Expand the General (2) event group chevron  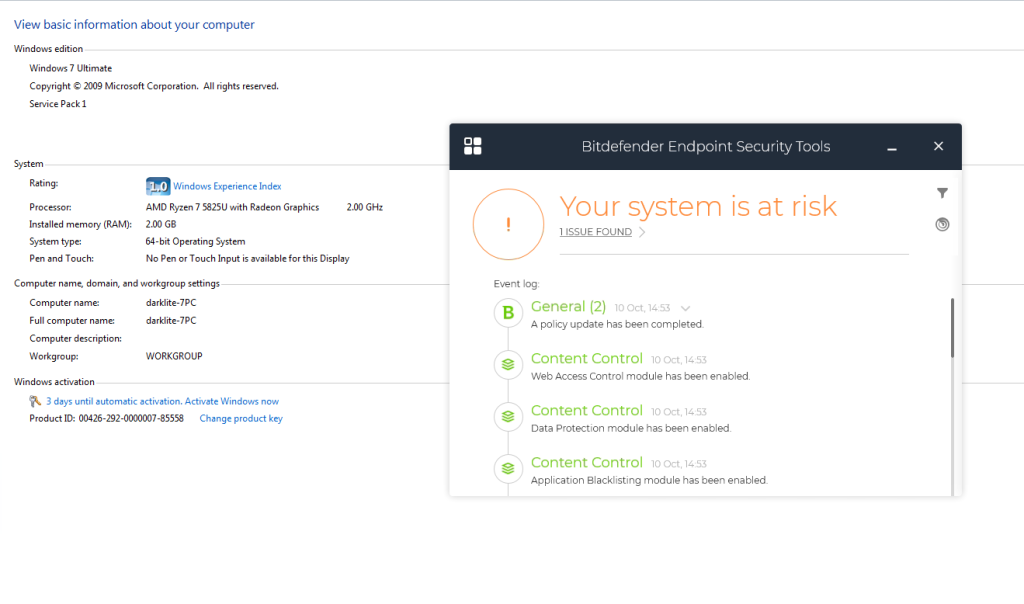pos(685,308)
